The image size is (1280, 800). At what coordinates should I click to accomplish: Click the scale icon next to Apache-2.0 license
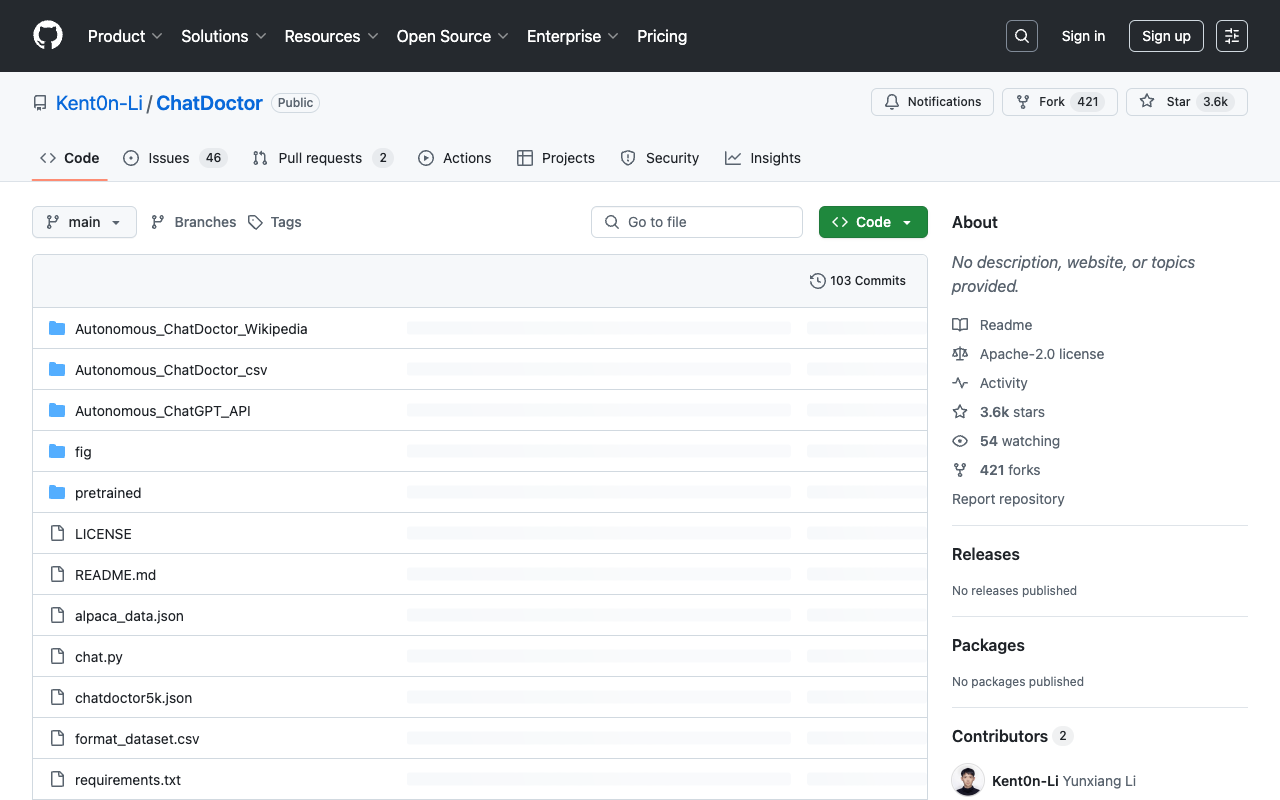(x=960, y=354)
